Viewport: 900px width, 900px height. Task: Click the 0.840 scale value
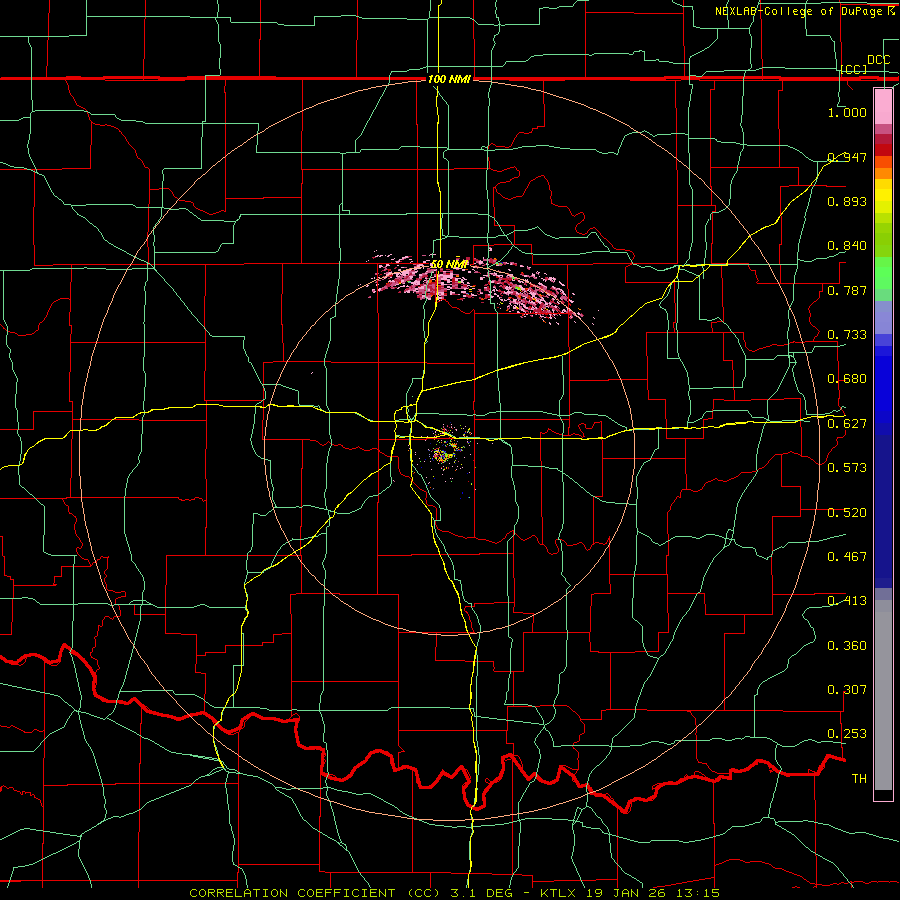847,246
